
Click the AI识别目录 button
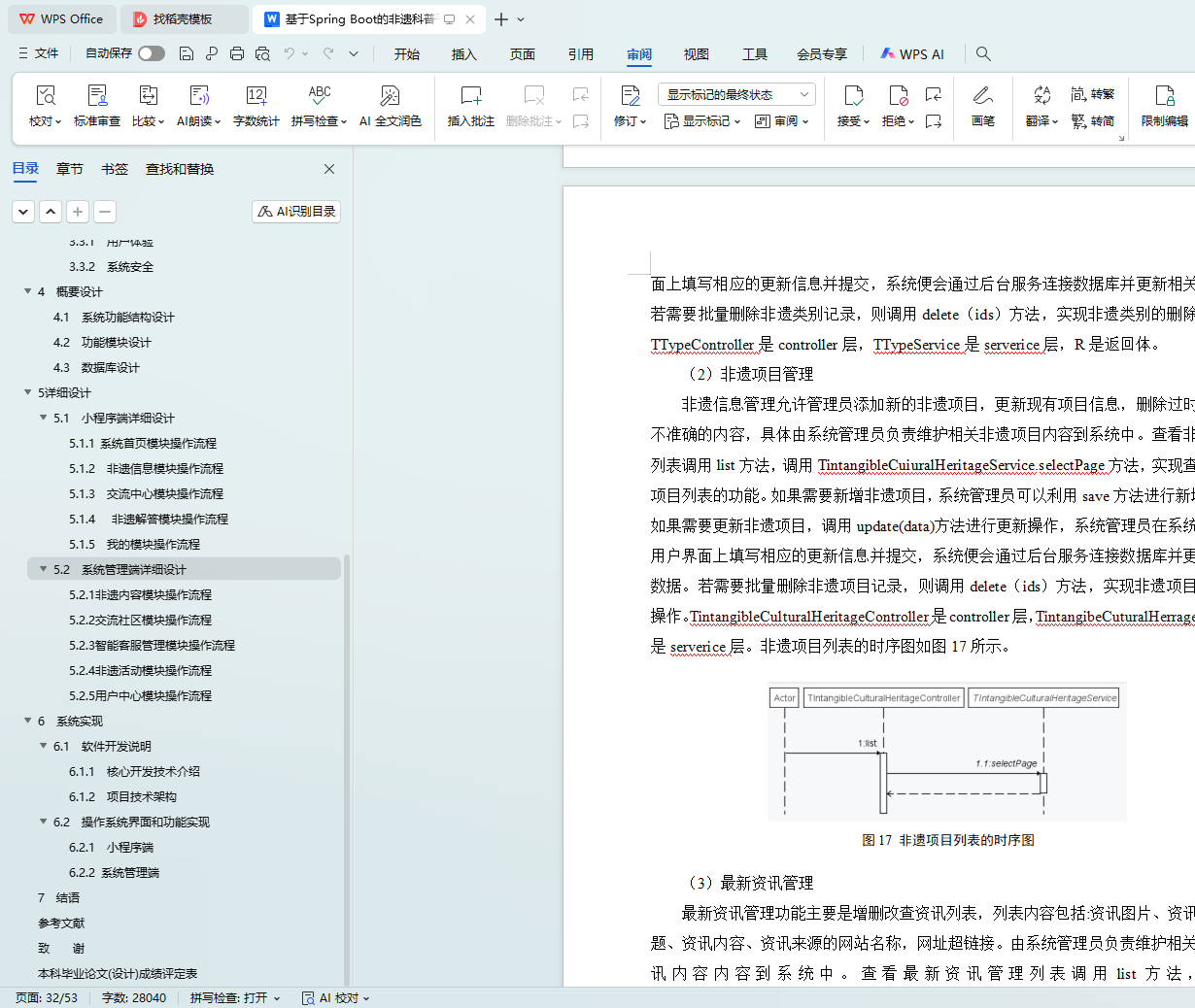296,212
